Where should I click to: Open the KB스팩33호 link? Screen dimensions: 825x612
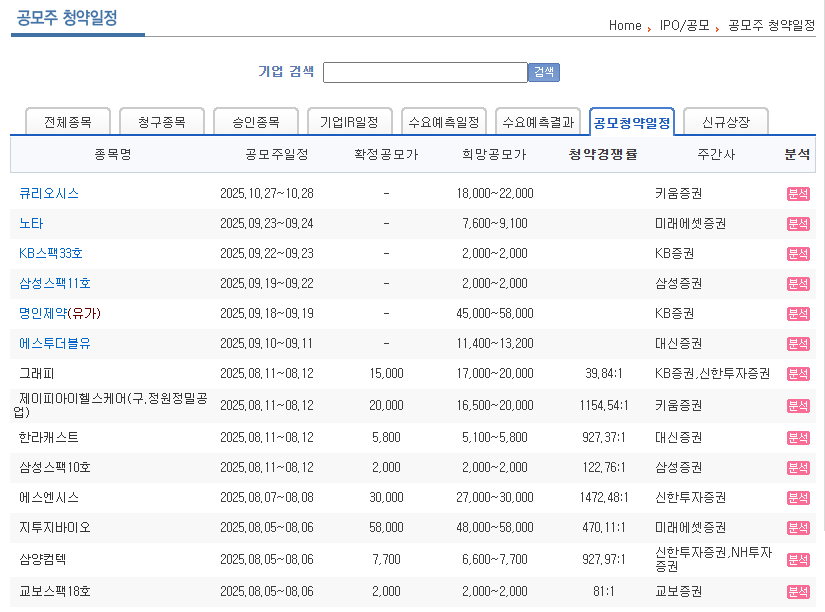coord(51,254)
